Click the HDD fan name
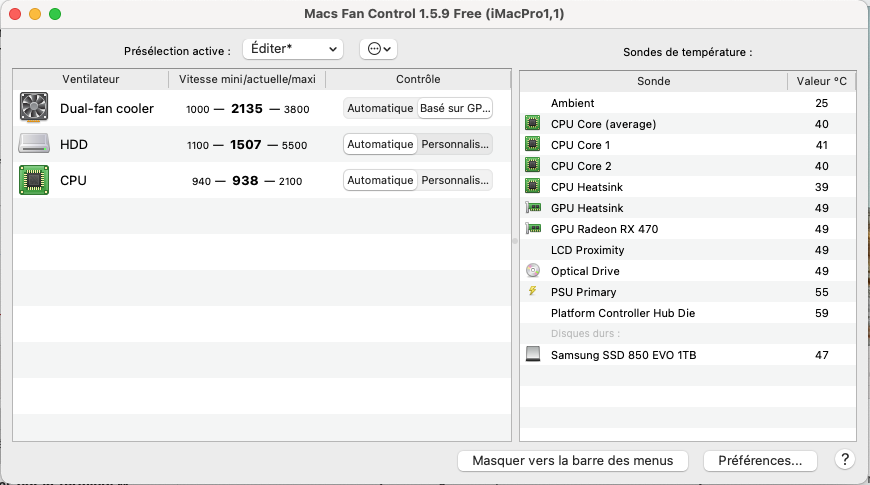Screen dimensions: 870x485 coord(74,144)
